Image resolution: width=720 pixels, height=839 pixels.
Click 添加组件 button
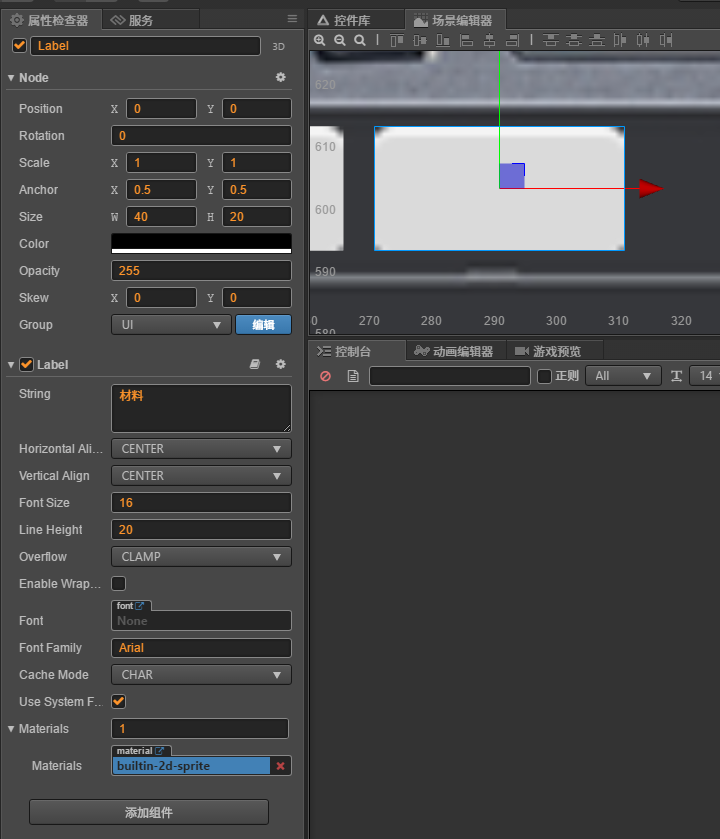149,812
